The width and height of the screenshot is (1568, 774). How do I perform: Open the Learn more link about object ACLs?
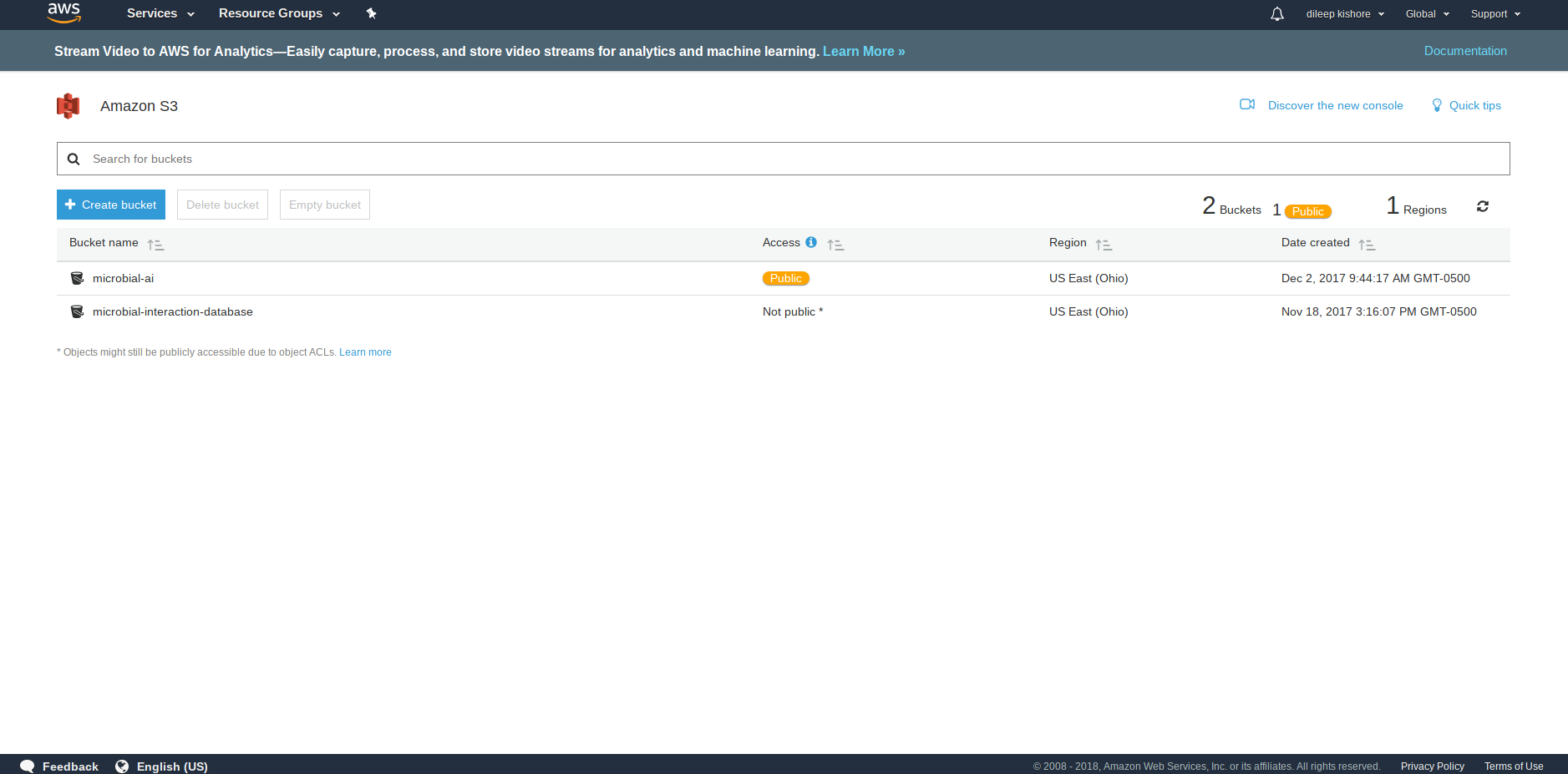tap(365, 352)
